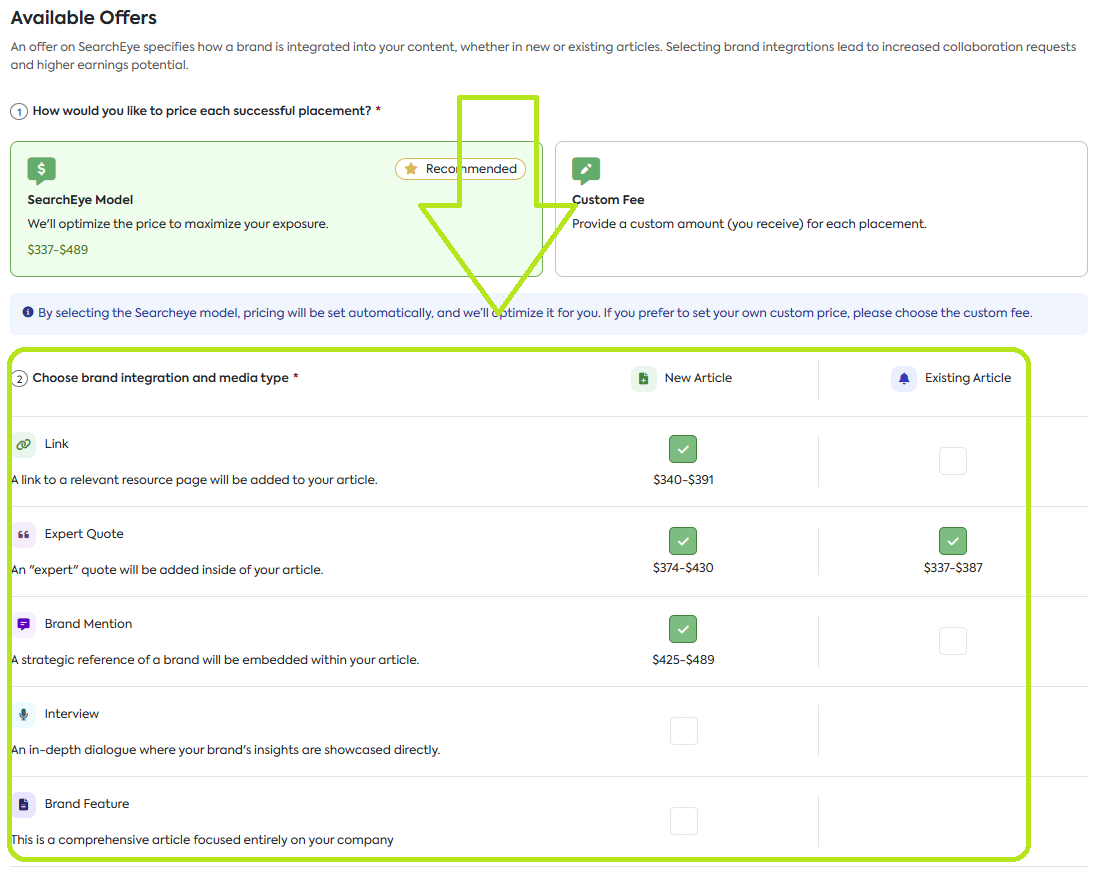
Task: Click the New Article column icon
Action: [644, 378]
